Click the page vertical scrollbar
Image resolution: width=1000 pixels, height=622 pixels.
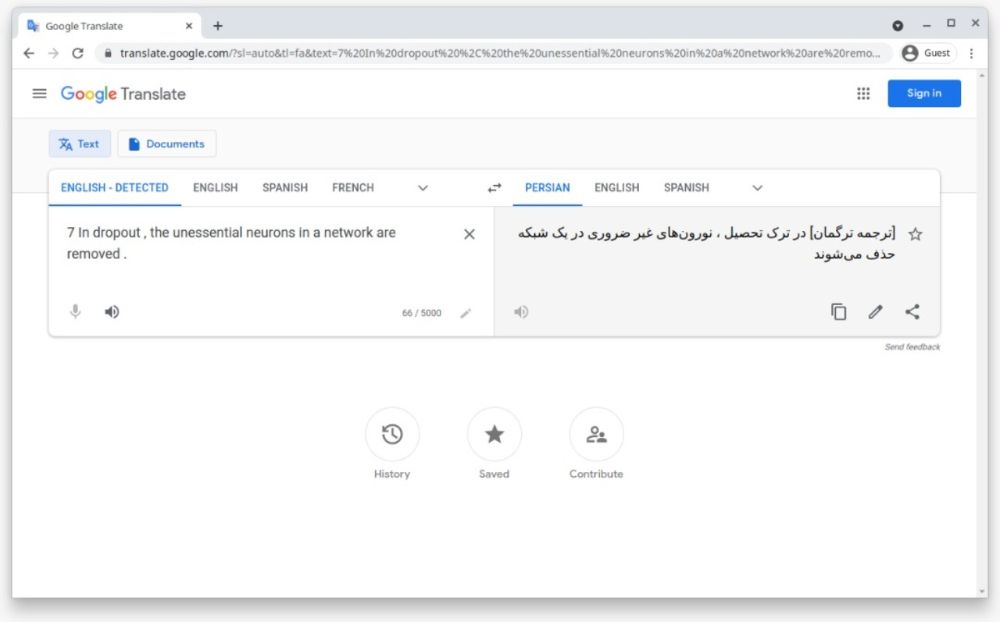pos(982,332)
